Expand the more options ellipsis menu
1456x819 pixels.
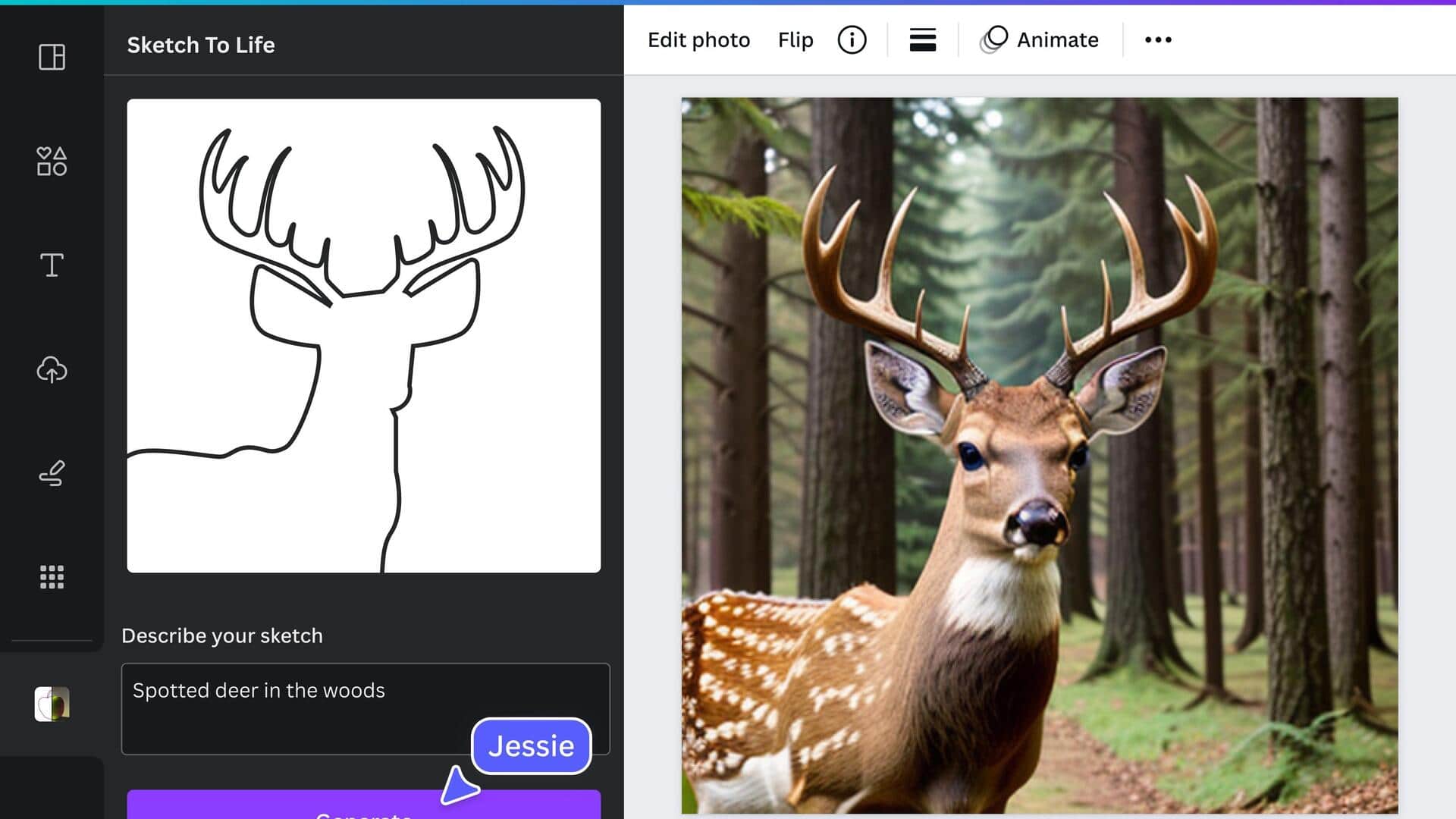1157,39
